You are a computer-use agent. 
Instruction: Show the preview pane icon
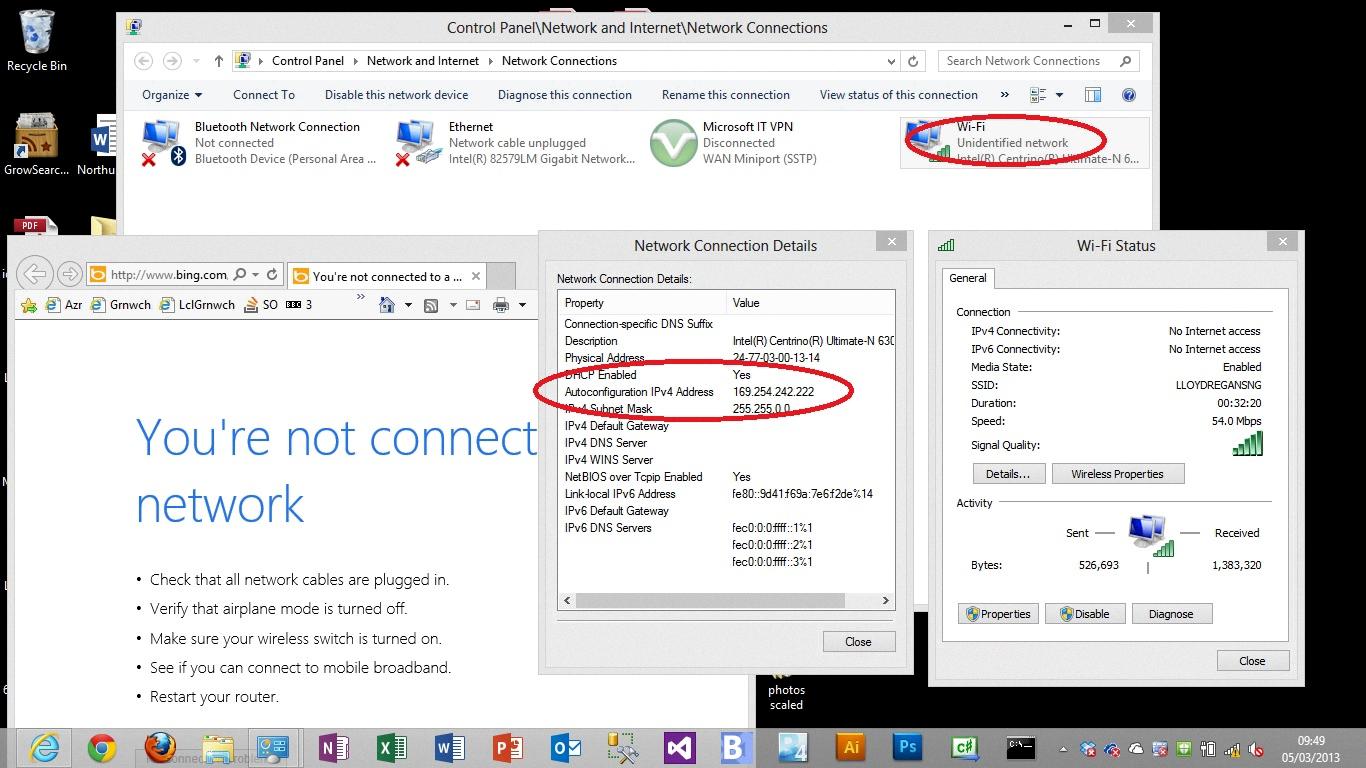click(x=1093, y=95)
